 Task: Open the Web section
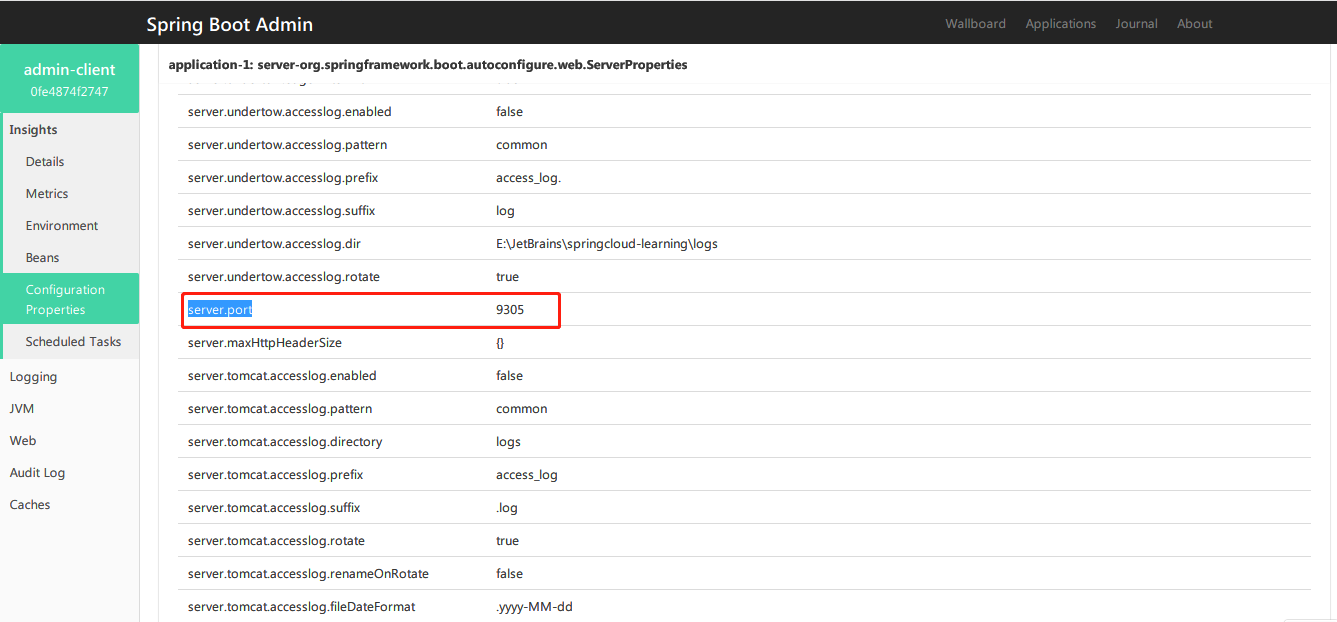click(23, 441)
